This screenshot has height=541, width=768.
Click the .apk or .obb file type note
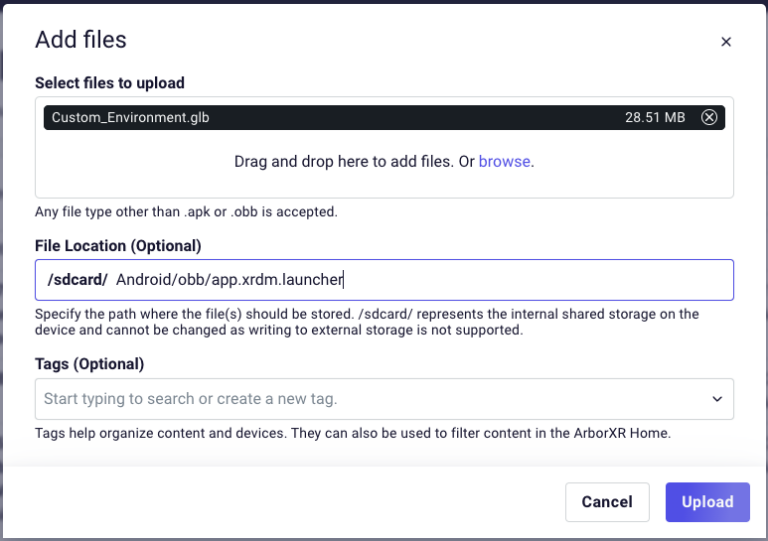[x=186, y=212]
